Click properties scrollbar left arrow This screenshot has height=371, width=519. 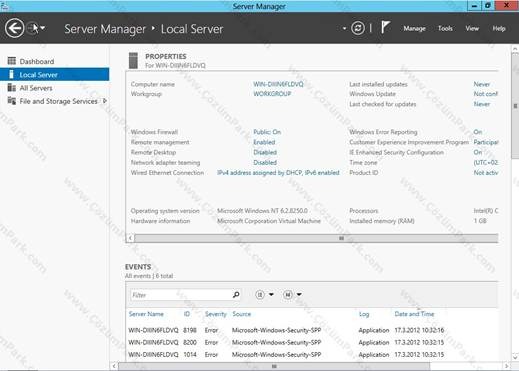click(130, 238)
